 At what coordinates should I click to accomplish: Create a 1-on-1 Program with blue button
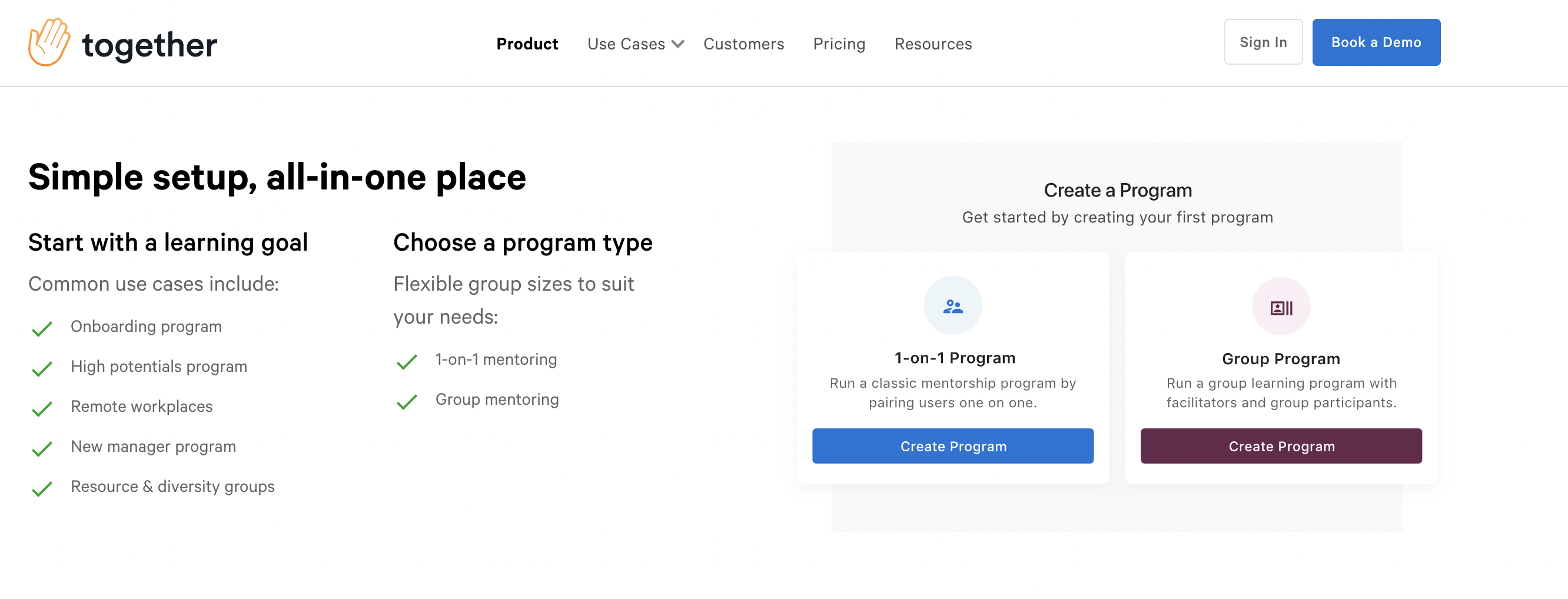pos(952,445)
